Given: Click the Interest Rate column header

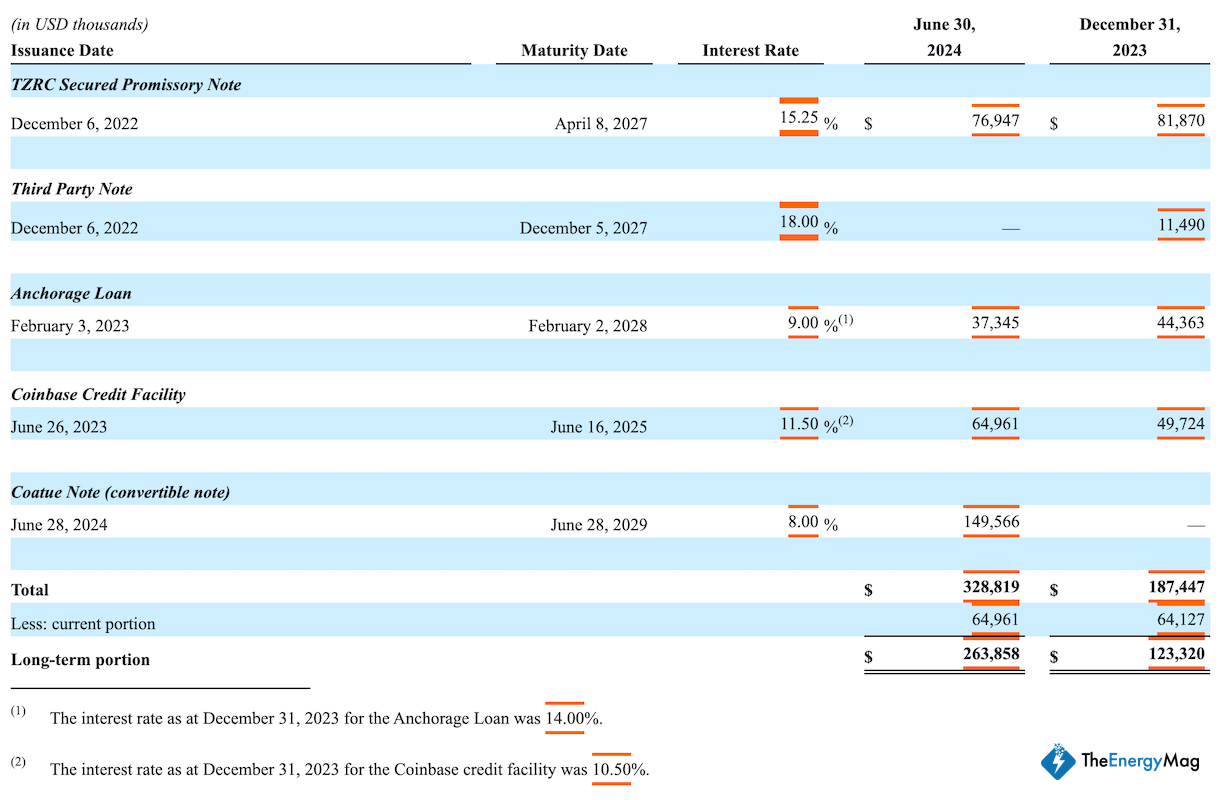Looking at the screenshot, I should [x=750, y=50].
